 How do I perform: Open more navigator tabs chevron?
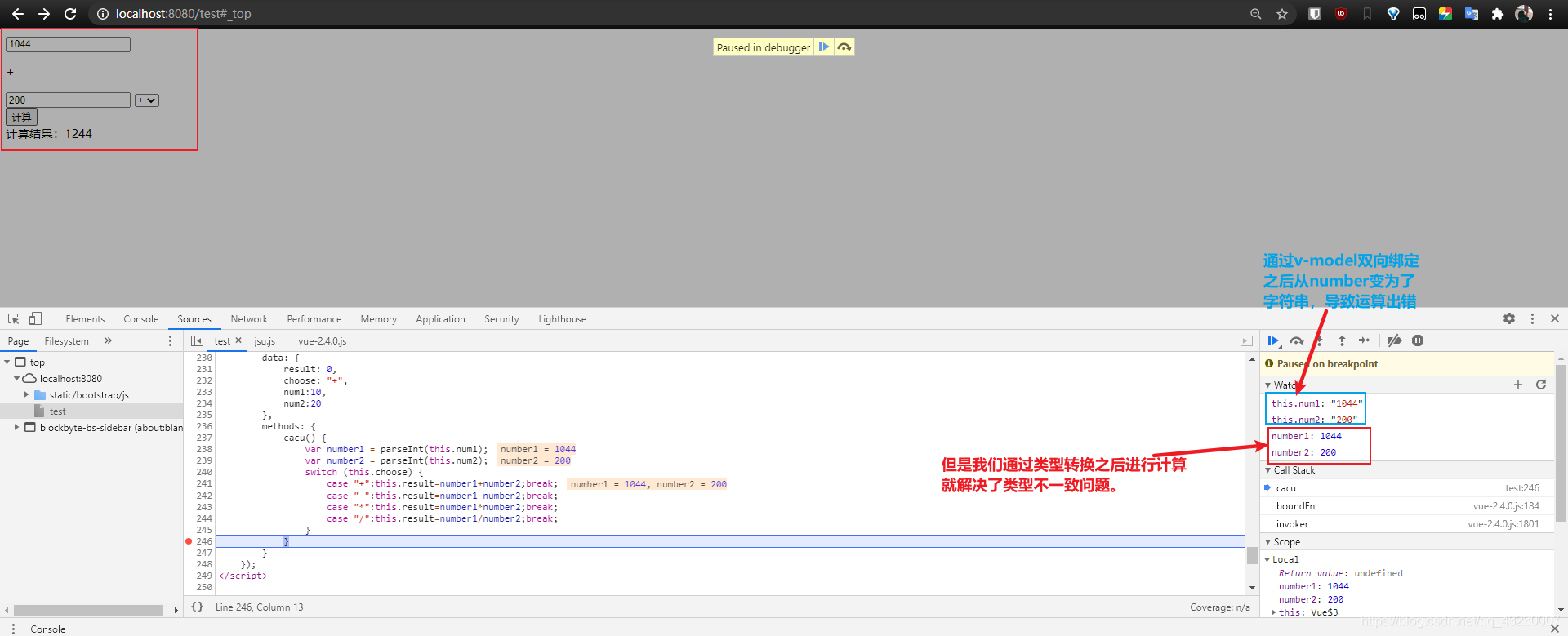tap(108, 340)
